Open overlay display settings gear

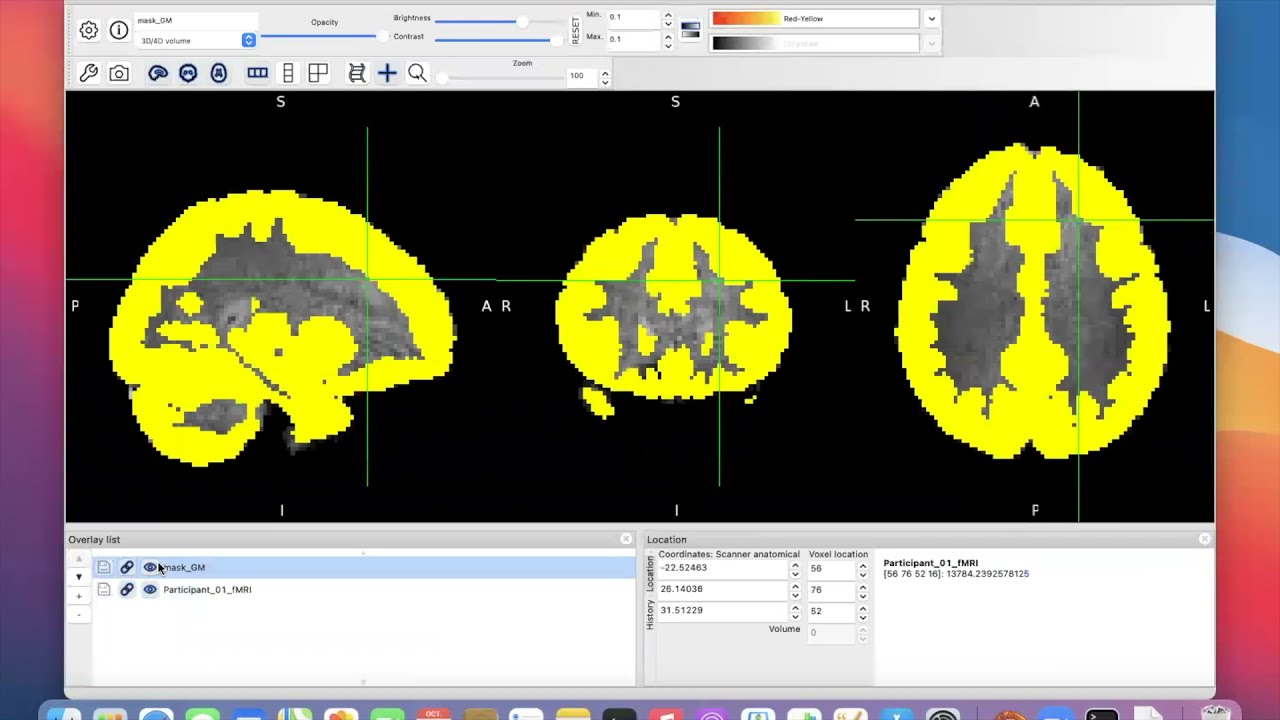tap(89, 30)
